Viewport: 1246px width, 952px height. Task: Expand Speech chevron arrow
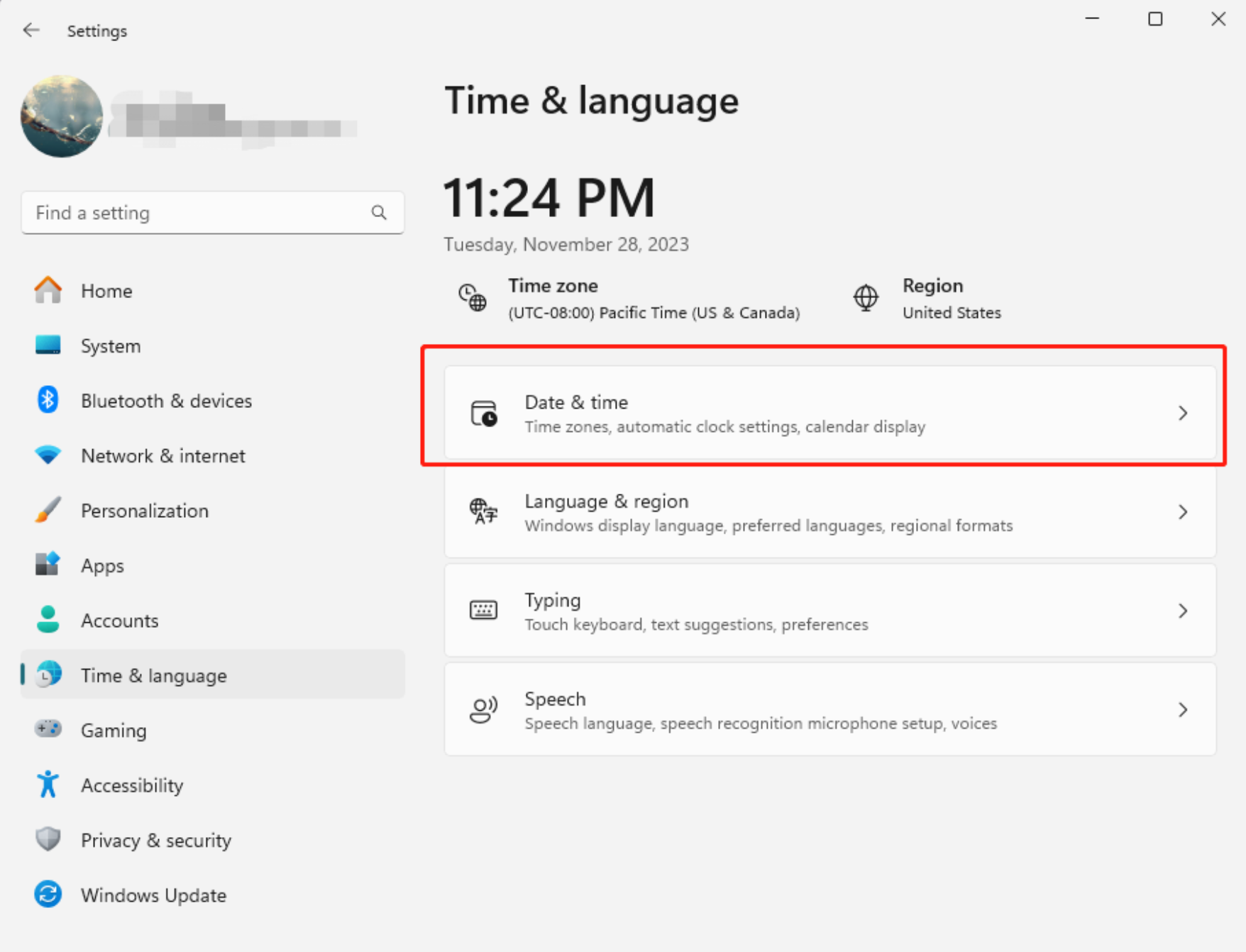click(x=1183, y=709)
